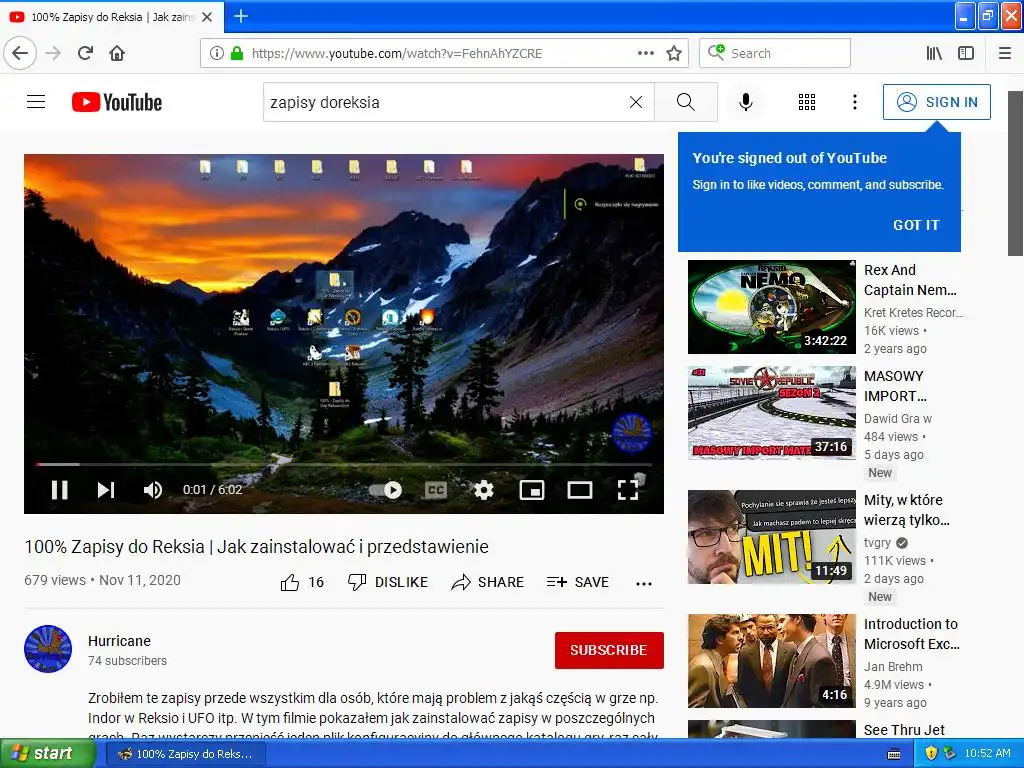This screenshot has height=768, width=1024.
Task: Open the SHARE dialog
Action: [x=487, y=582]
